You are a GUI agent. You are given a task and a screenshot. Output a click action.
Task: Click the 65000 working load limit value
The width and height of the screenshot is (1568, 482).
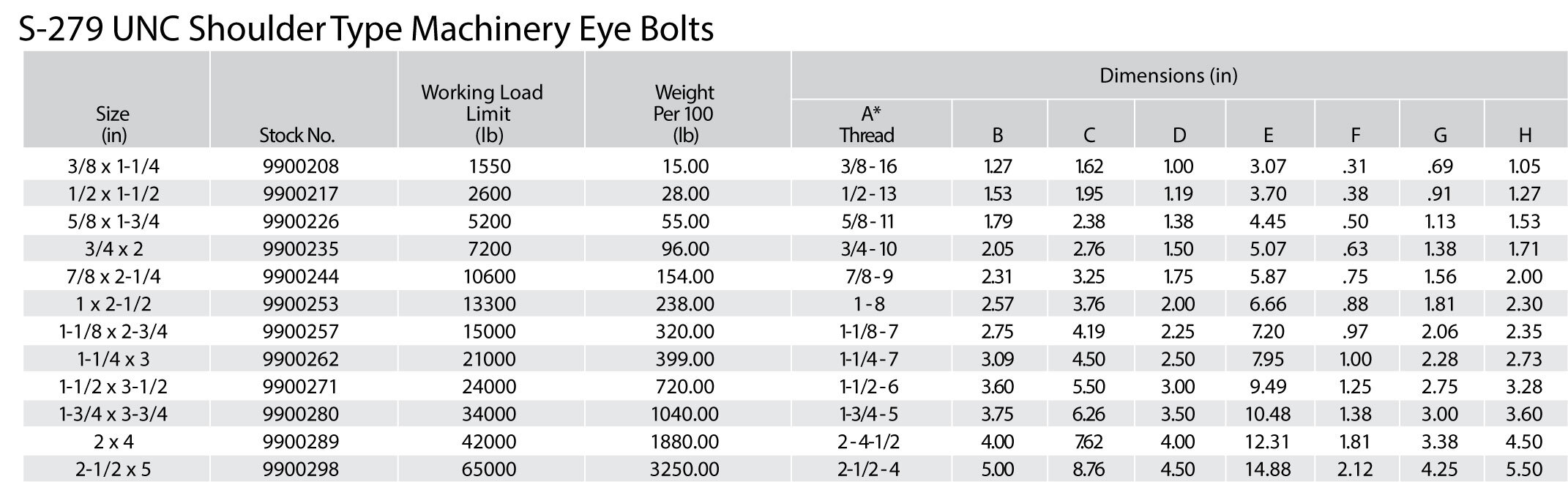pos(489,469)
